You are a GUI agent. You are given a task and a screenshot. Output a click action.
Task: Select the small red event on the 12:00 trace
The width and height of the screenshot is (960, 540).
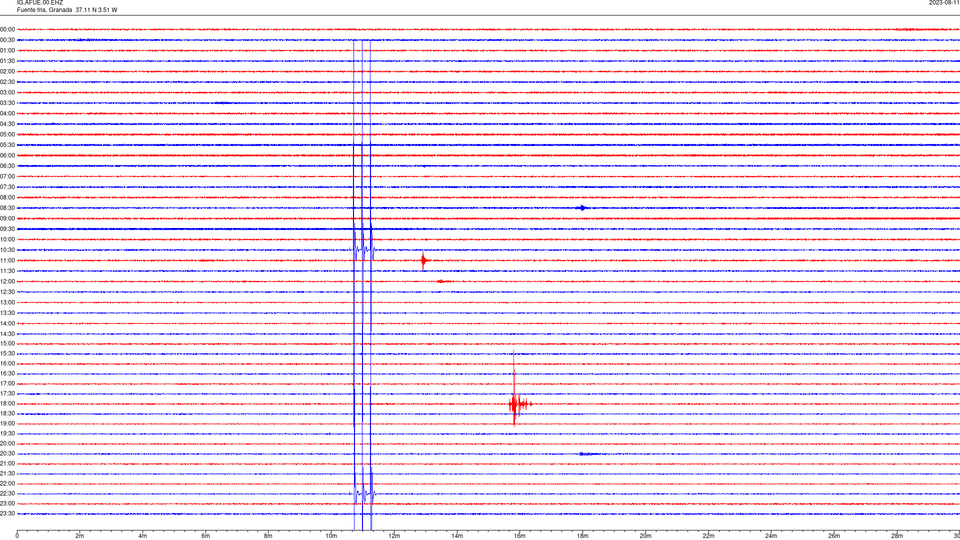442,282
